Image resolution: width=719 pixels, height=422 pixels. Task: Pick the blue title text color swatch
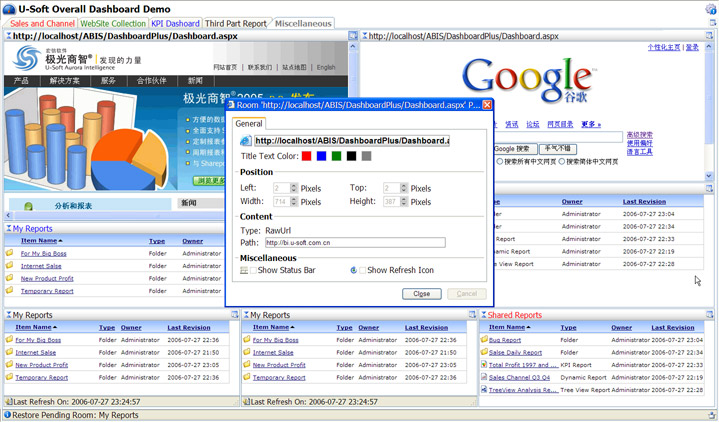[x=321, y=156]
